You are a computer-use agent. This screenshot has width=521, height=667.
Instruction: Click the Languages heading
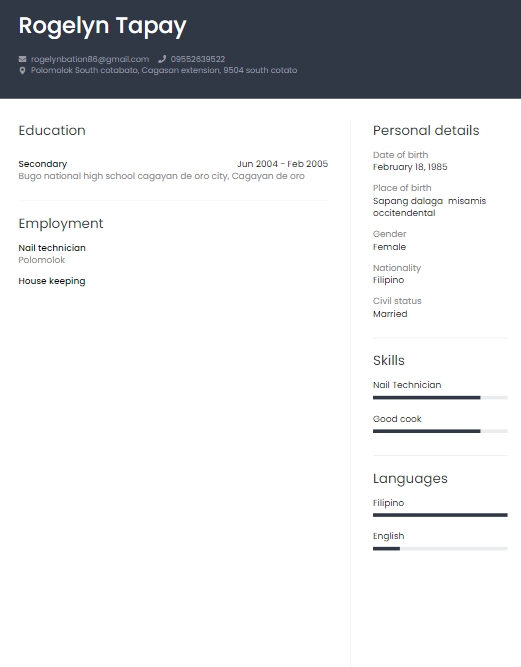click(x=410, y=479)
